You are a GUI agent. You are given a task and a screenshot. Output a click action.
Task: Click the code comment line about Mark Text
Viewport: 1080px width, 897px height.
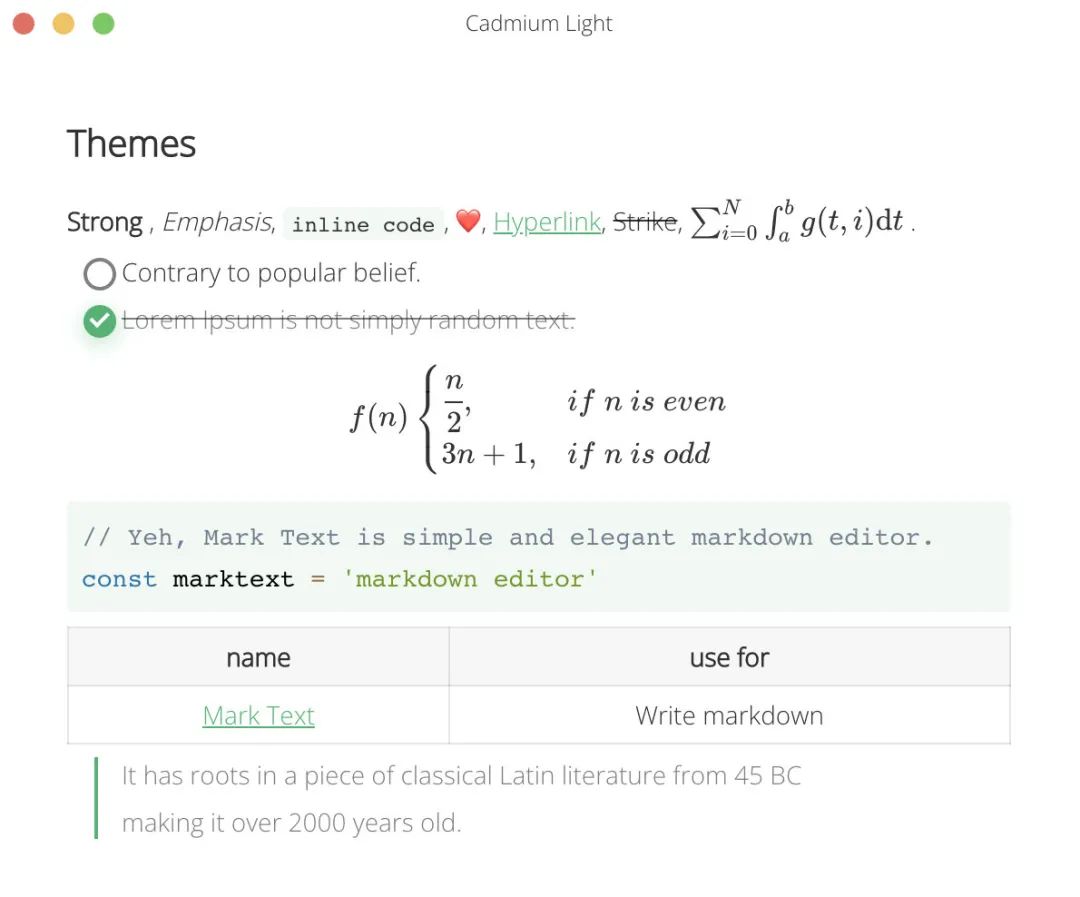(507, 537)
